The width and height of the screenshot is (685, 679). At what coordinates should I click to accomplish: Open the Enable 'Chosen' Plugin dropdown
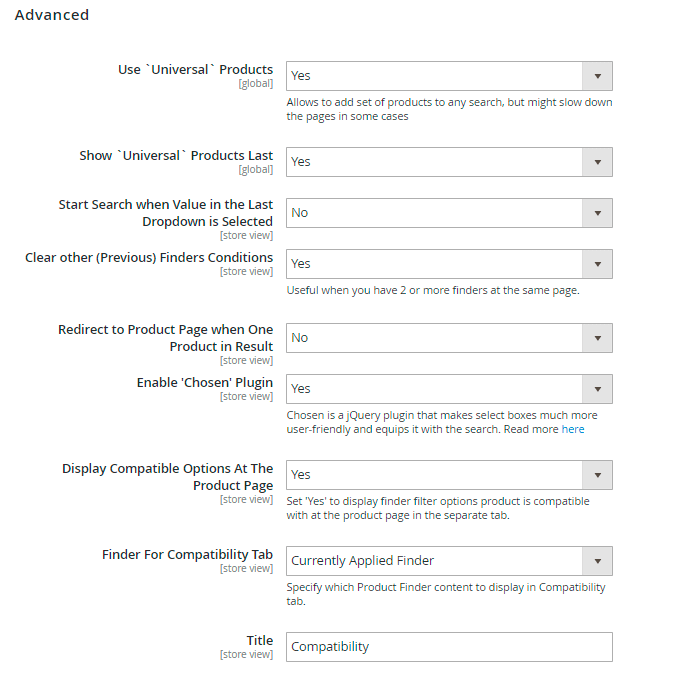coord(449,389)
